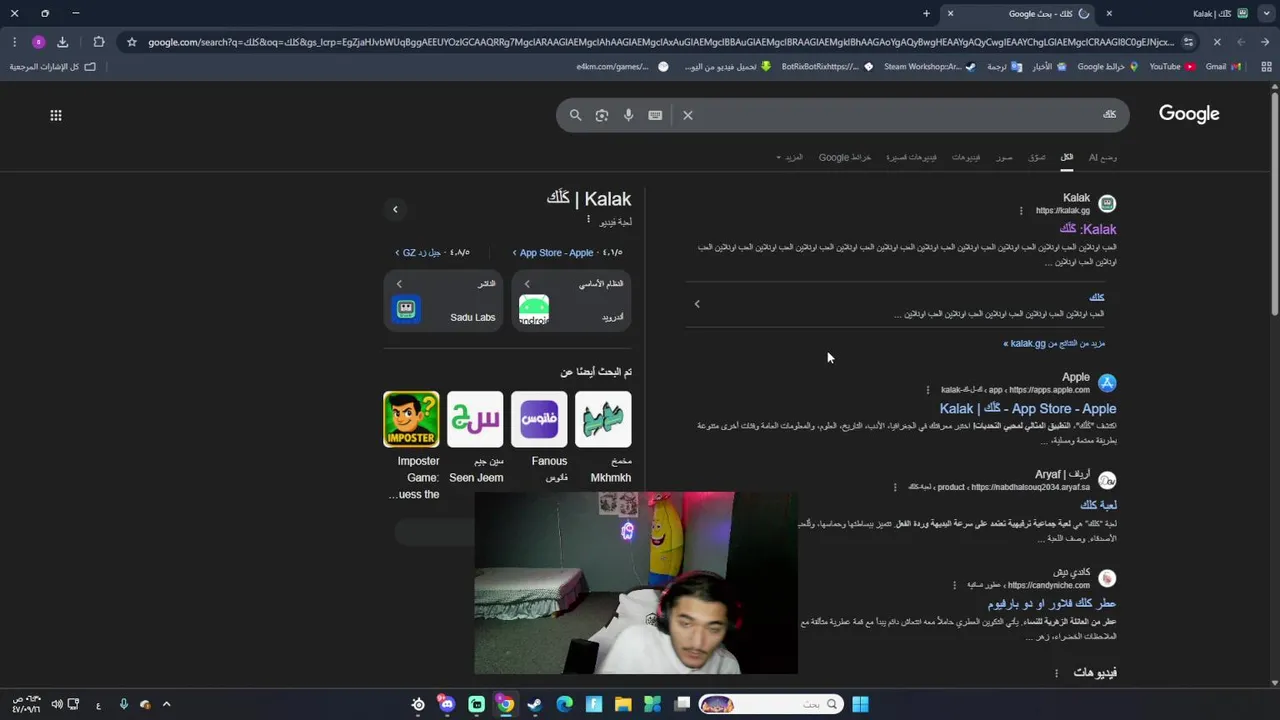Open the Windows Start button
The height and width of the screenshot is (720, 1280).
click(860, 704)
